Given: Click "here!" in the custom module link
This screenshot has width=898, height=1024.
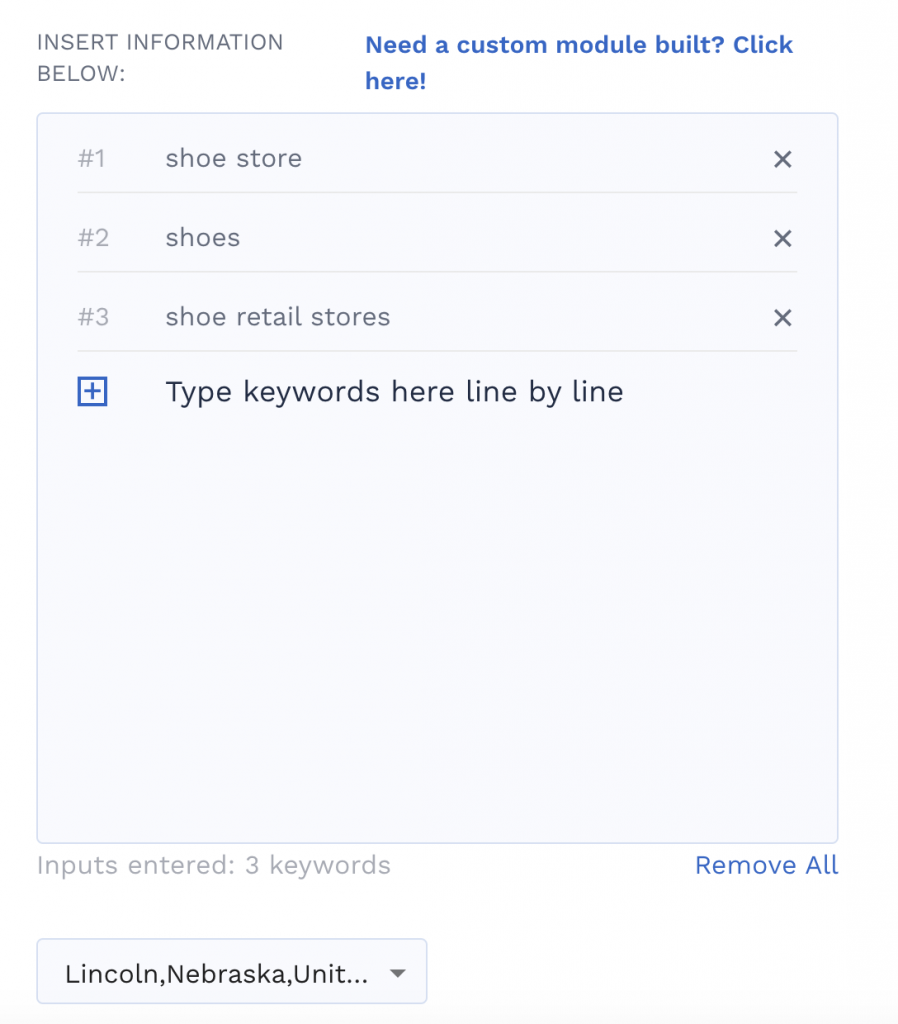Looking at the screenshot, I should [396, 82].
